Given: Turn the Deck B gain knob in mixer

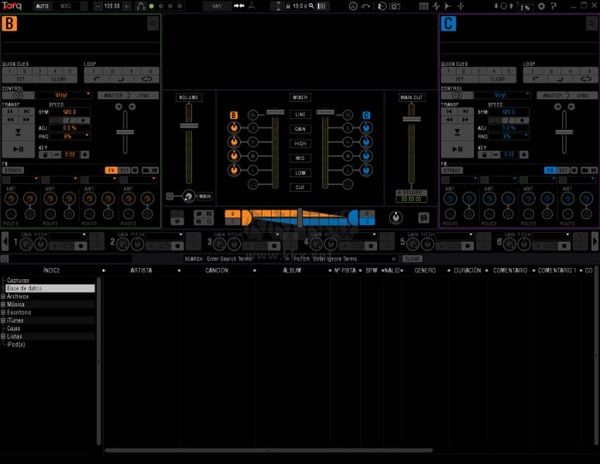Looking at the screenshot, I should (234, 128).
